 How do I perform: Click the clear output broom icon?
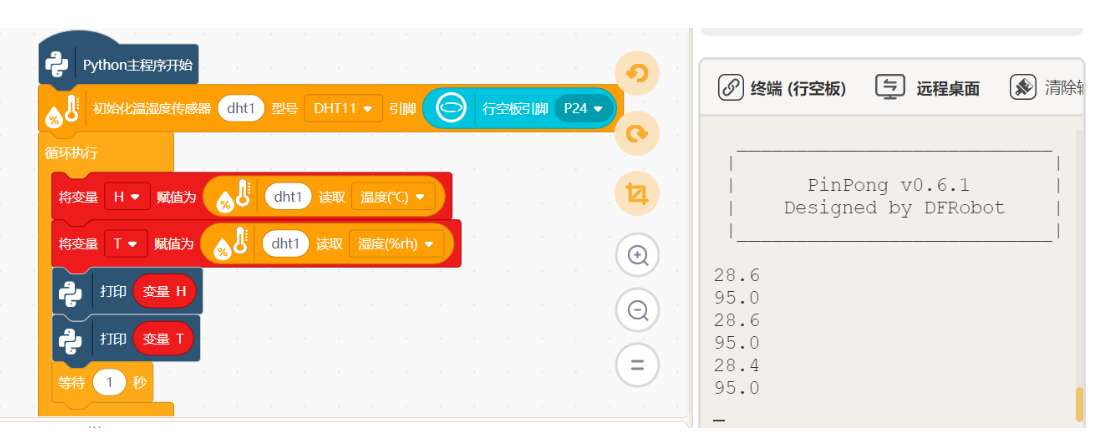point(1023,88)
